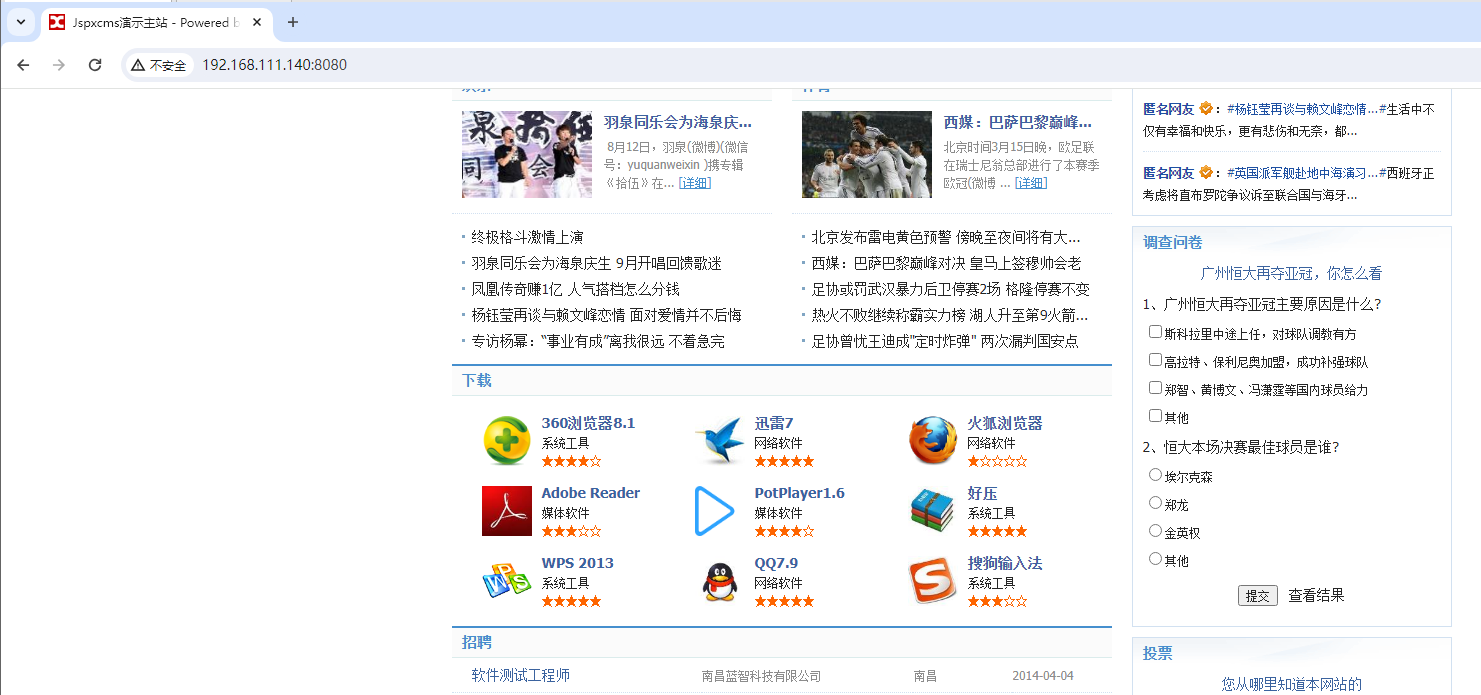The height and width of the screenshot is (695, 1481).
Task: Open the 招聘 section heading
Action: tap(477, 642)
